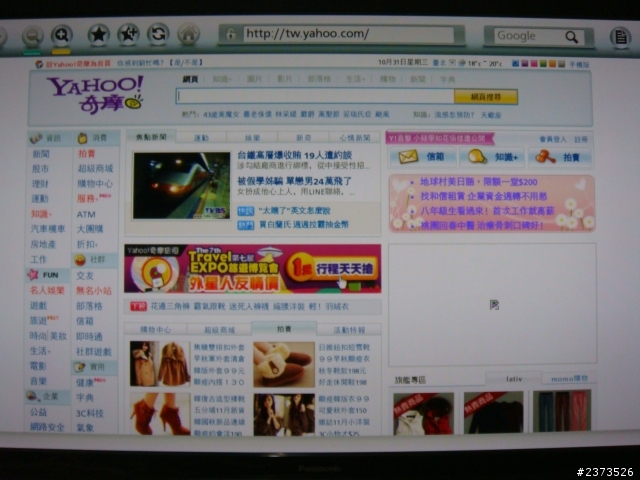Open headline 被假學姊騙 單戀男24萬飛了
The image size is (640, 480).
294,181
